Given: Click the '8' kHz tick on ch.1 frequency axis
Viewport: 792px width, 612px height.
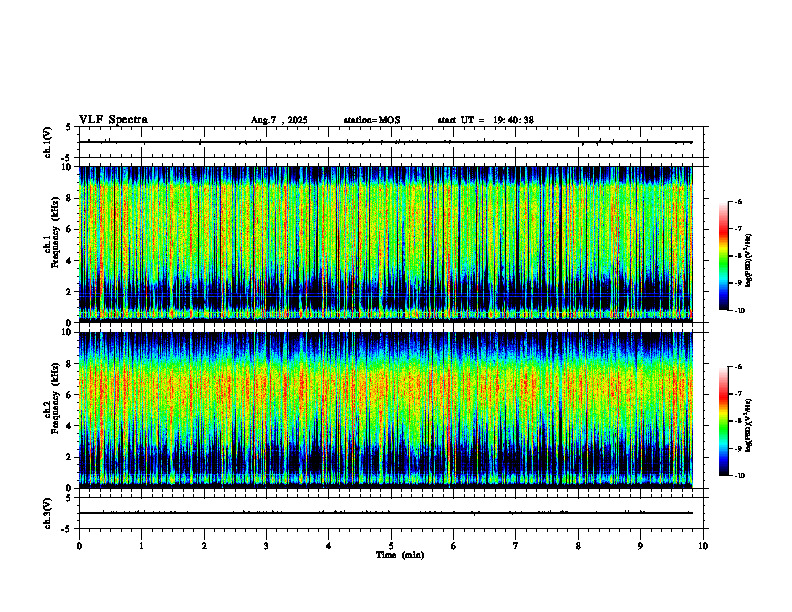Looking at the screenshot, I should tap(70, 198).
